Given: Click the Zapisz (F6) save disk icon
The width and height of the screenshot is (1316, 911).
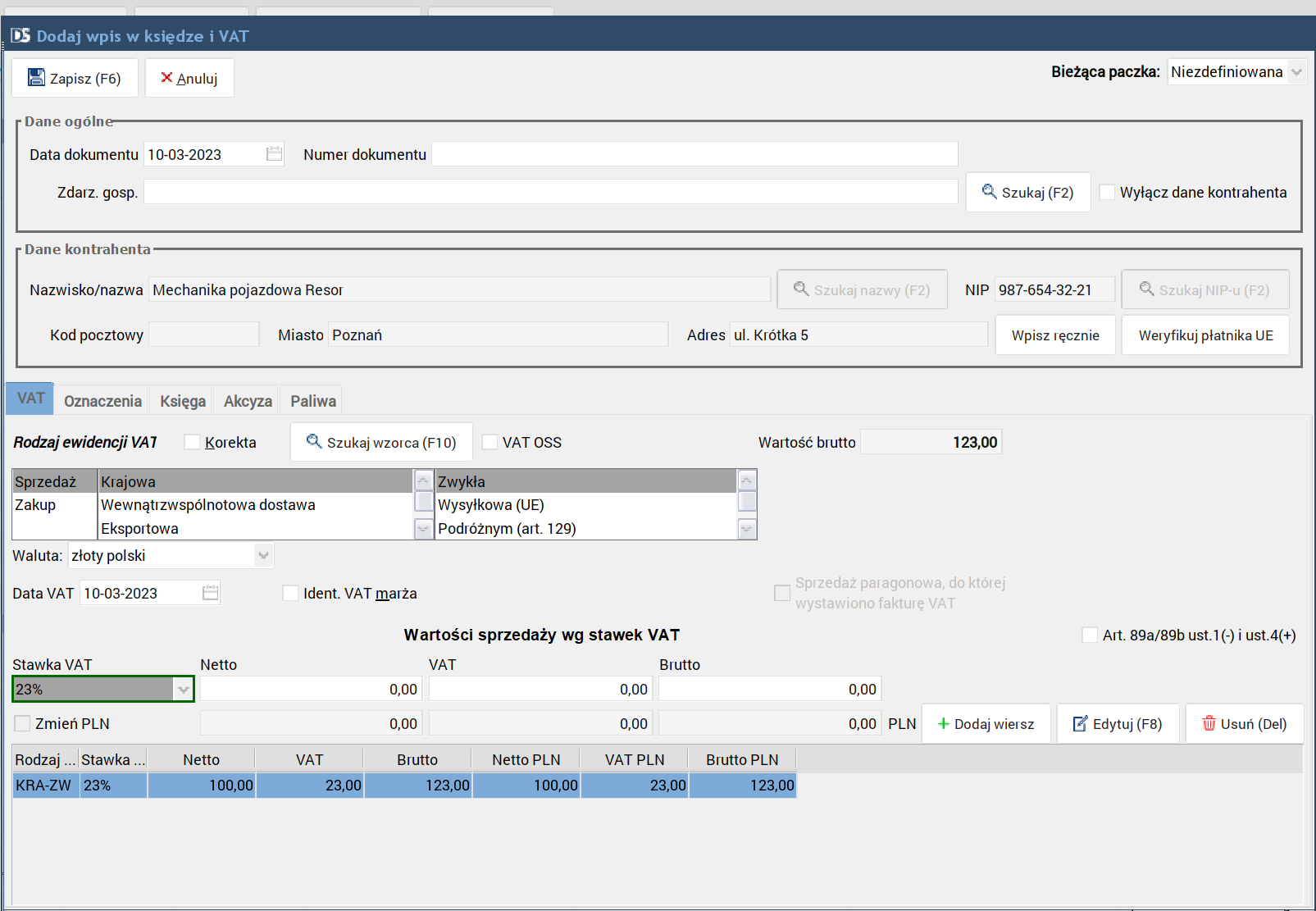Looking at the screenshot, I should click(x=36, y=78).
